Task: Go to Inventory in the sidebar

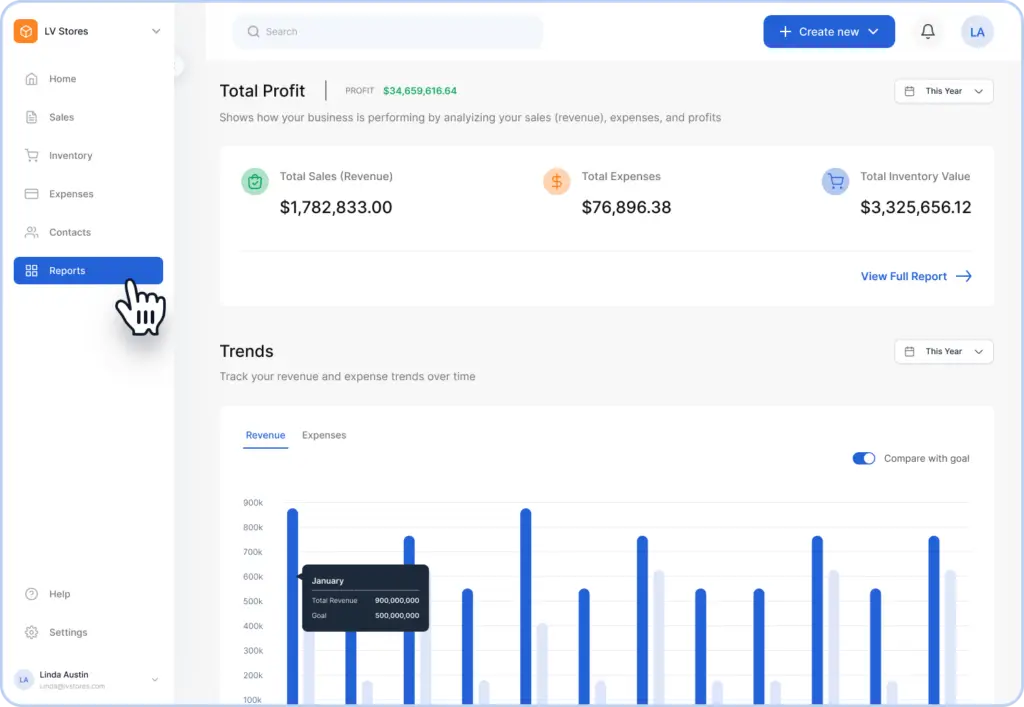Action: pyautogui.click(x=70, y=156)
